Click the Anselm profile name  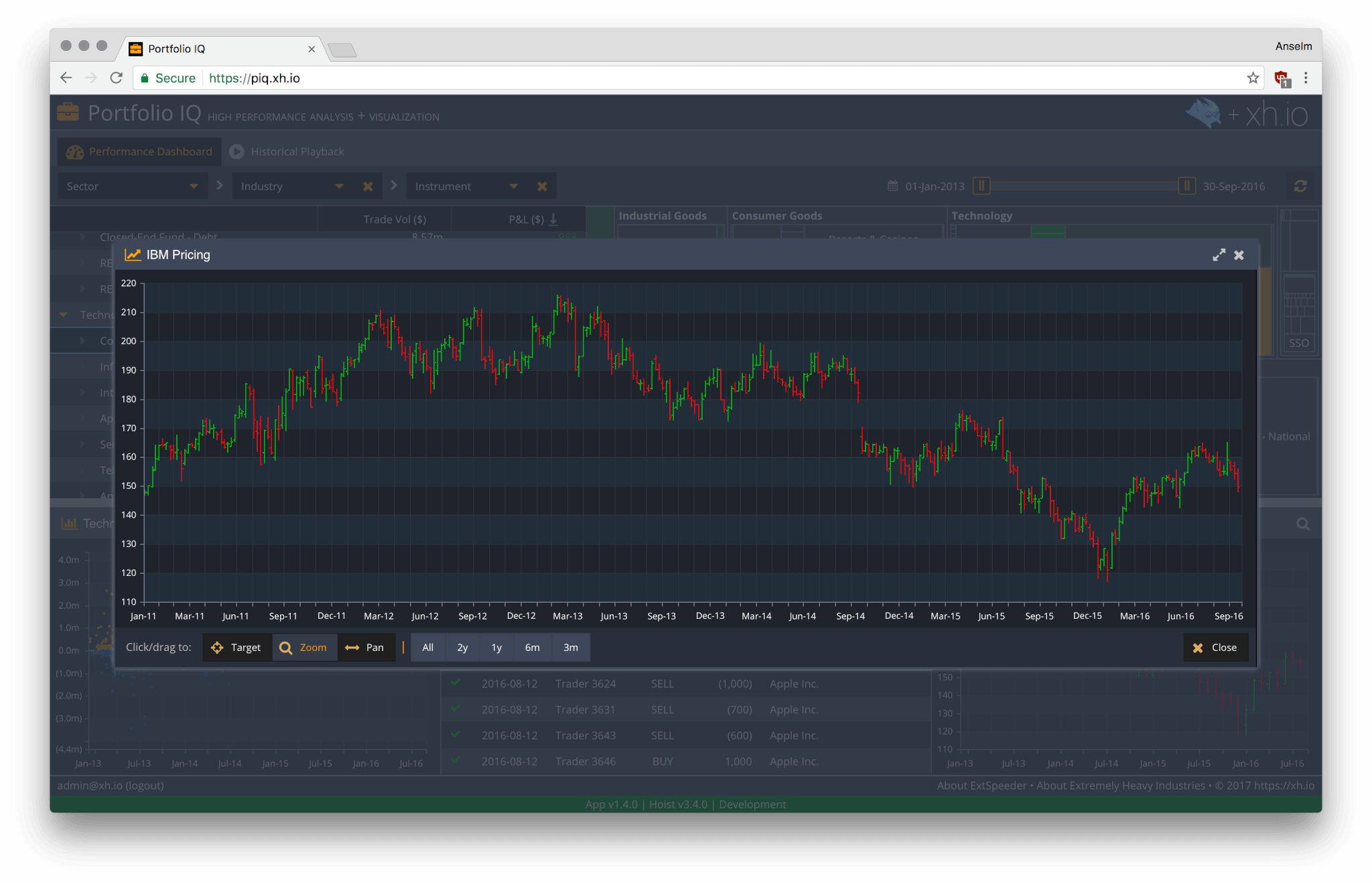click(1293, 46)
